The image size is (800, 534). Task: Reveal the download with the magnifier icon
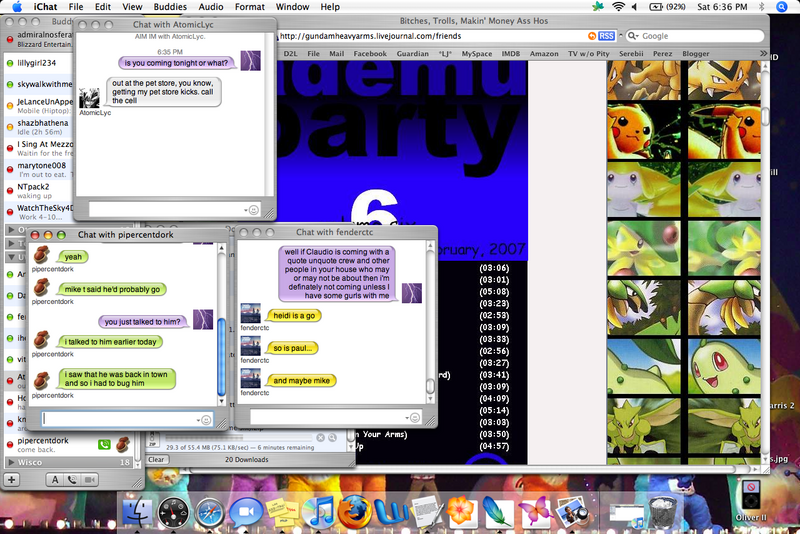coord(332,438)
